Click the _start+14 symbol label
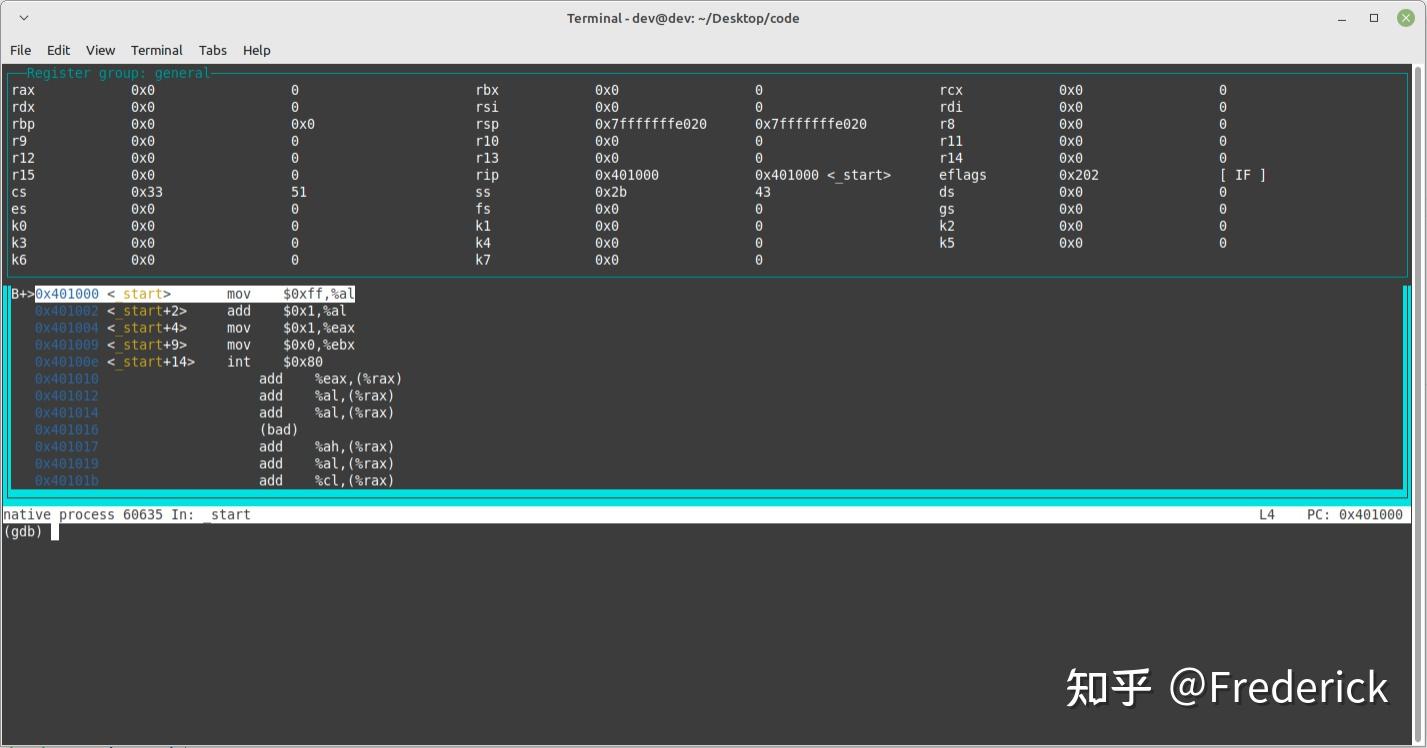 tap(151, 362)
